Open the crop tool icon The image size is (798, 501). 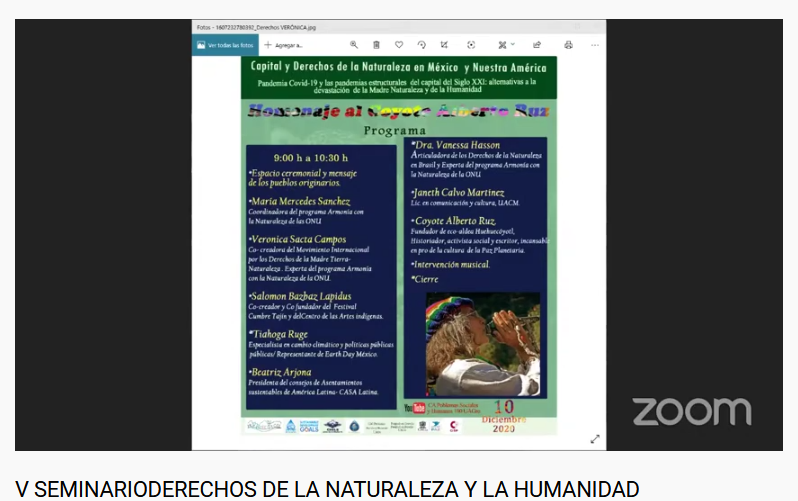coord(444,45)
